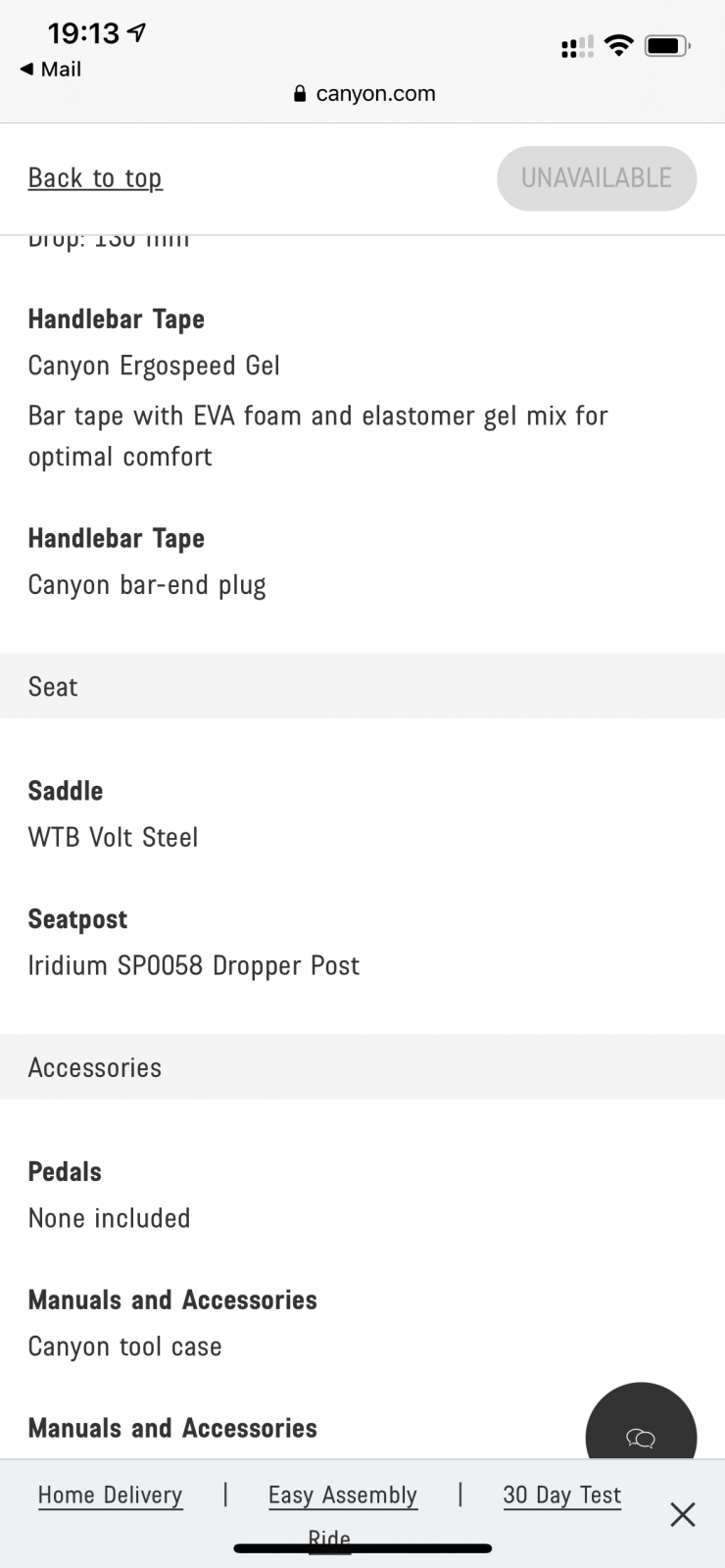Open the chat support bubble icon
Screen dimensions: 725x1568
point(641,1437)
